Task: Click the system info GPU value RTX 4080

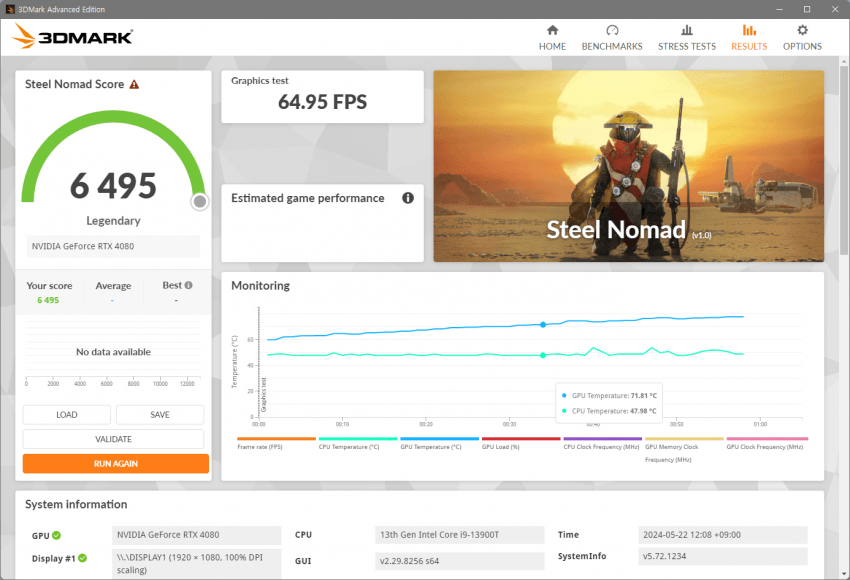Action: pos(196,535)
